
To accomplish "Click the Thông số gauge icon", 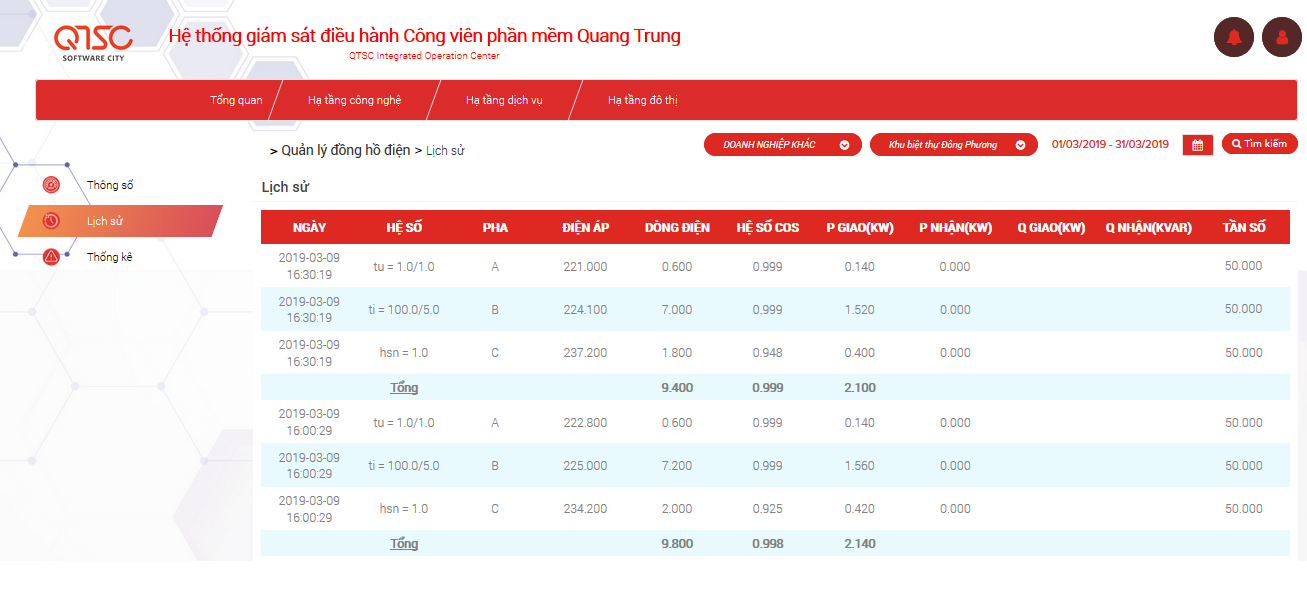I will click(x=52, y=185).
